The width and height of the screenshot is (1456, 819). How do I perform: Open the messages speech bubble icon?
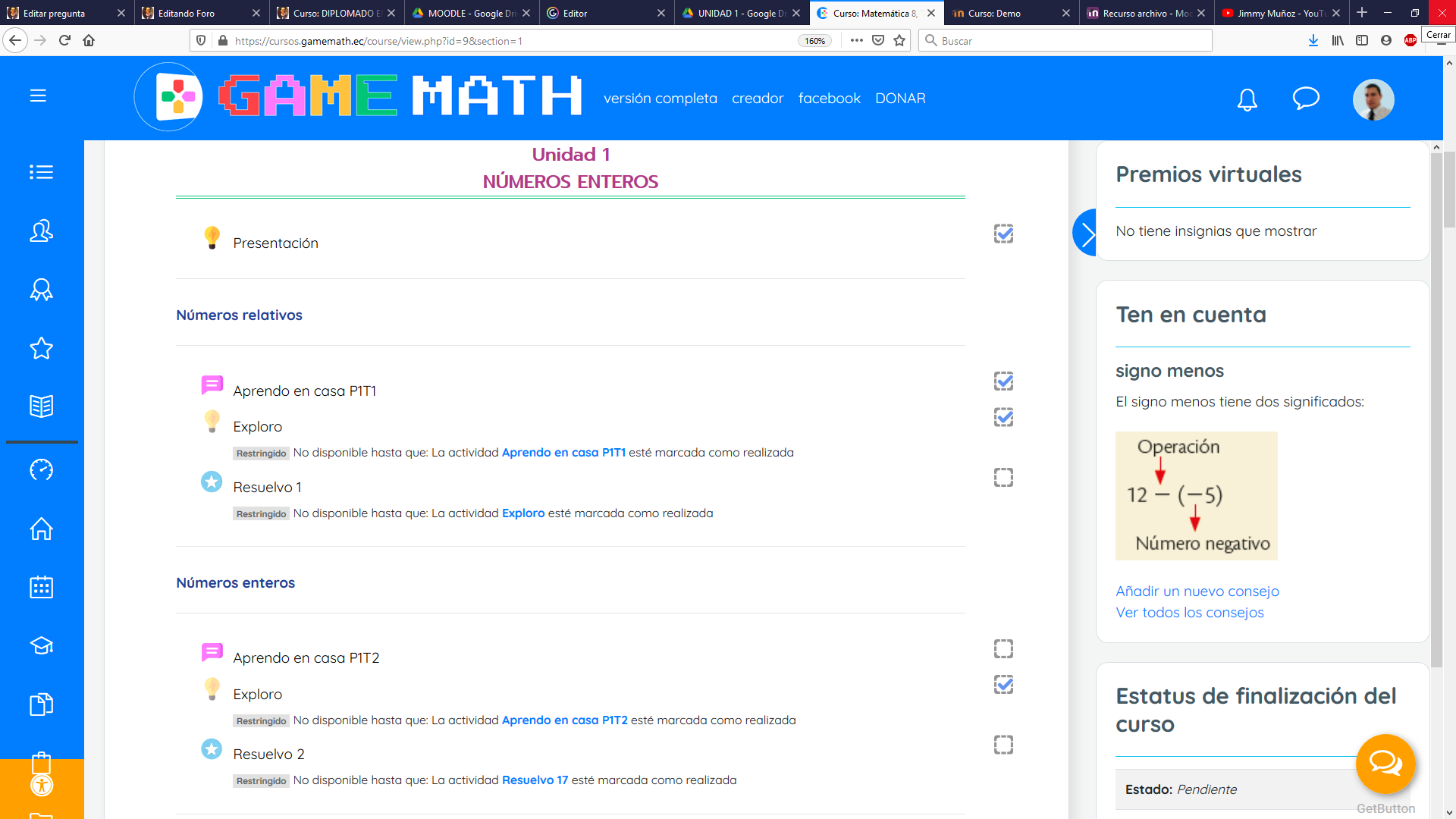click(x=1306, y=99)
